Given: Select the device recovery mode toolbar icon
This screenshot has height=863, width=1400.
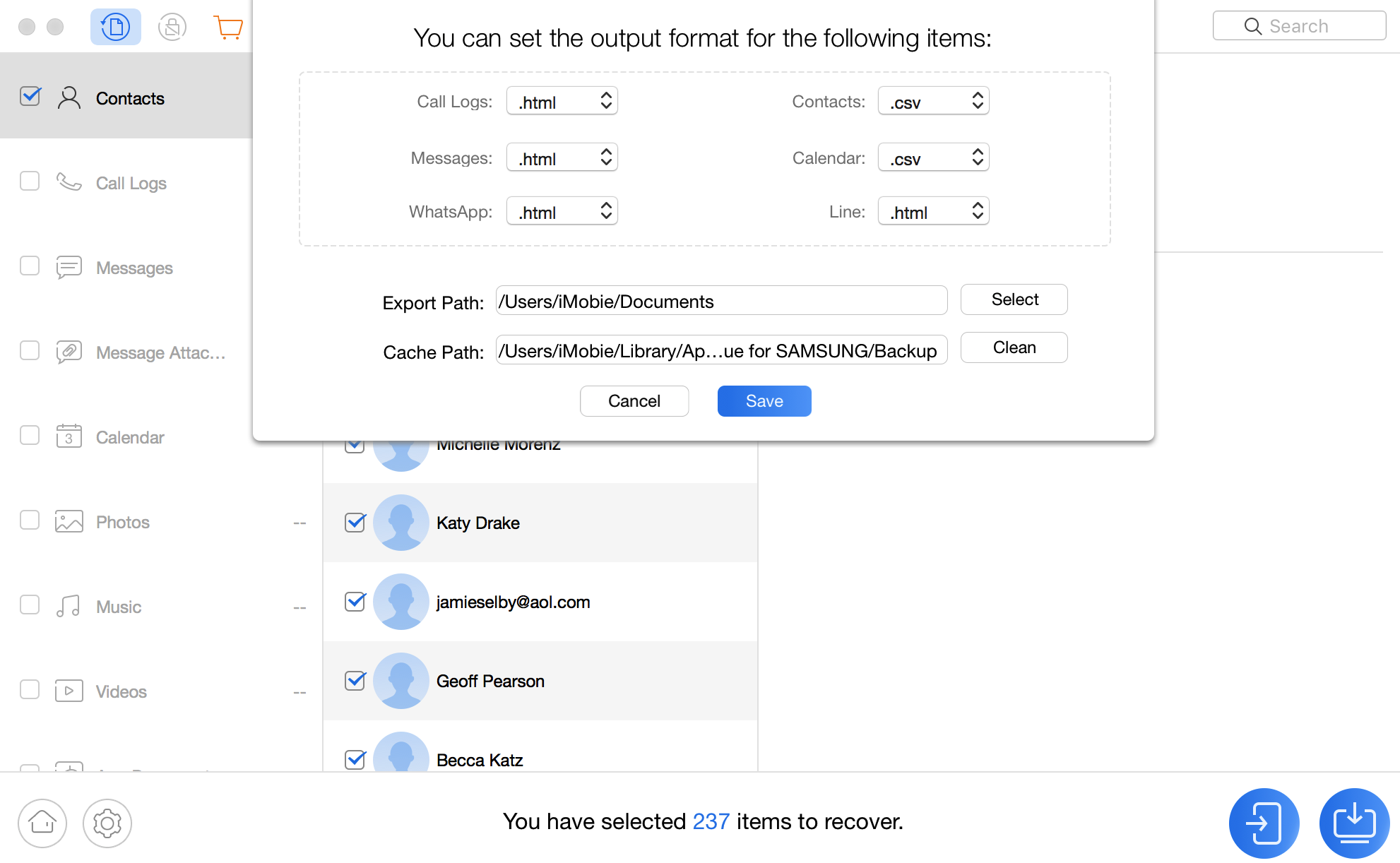Looking at the screenshot, I should (x=115, y=28).
